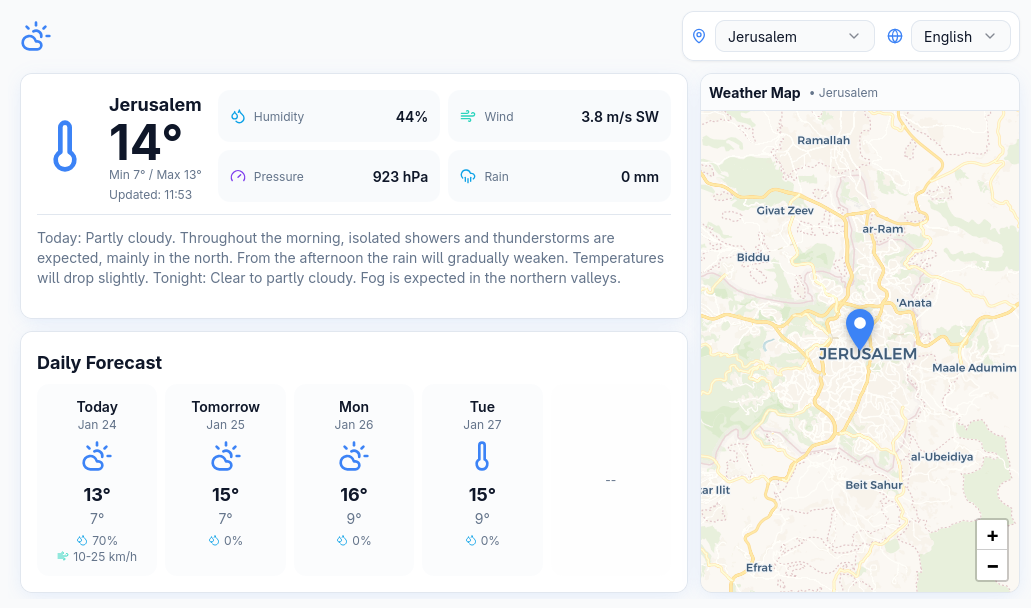Click the weather app logo icon
This screenshot has width=1031, height=608.
click(35, 37)
